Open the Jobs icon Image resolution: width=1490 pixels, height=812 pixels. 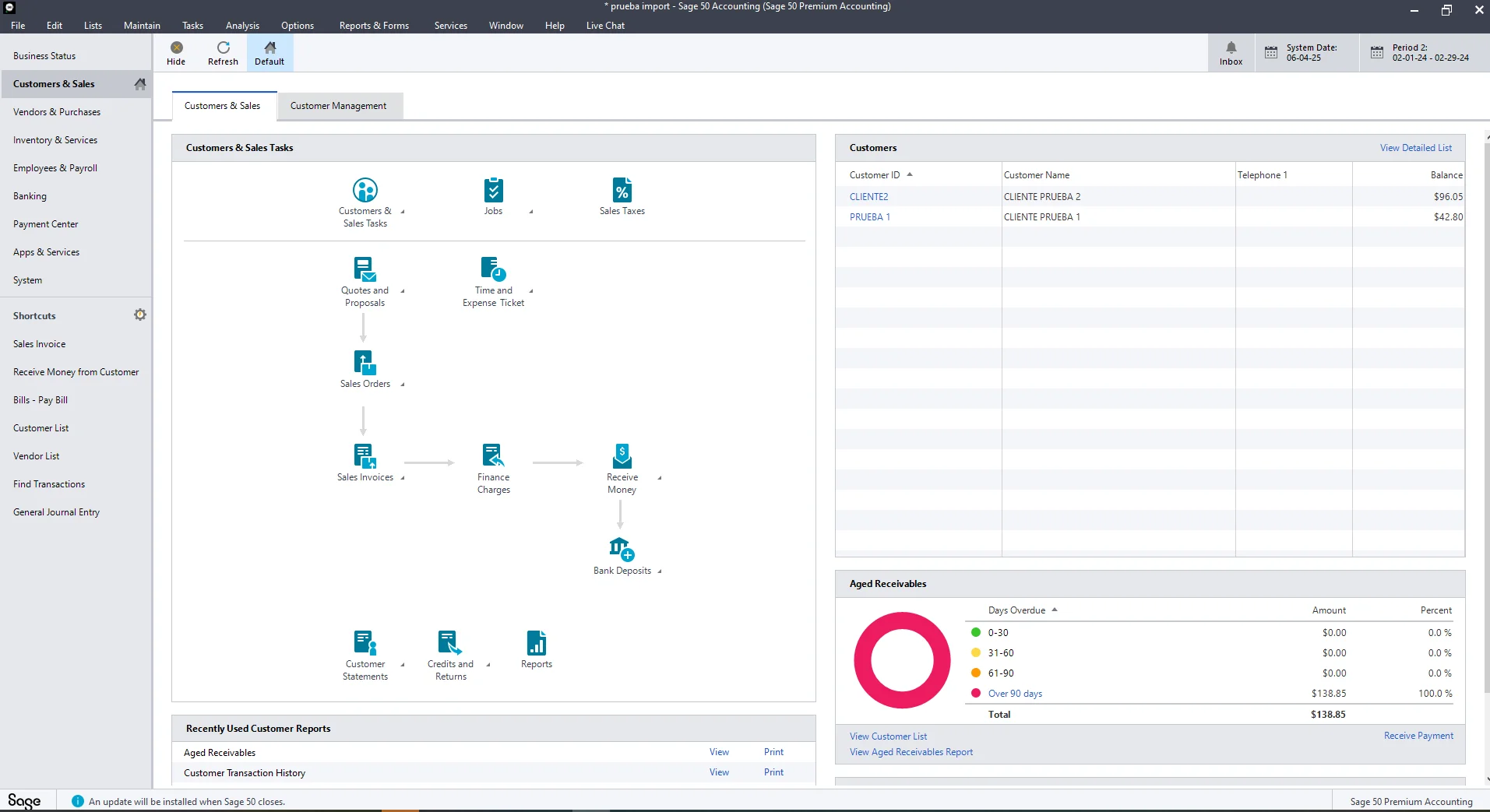pyautogui.click(x=493, y=190)
